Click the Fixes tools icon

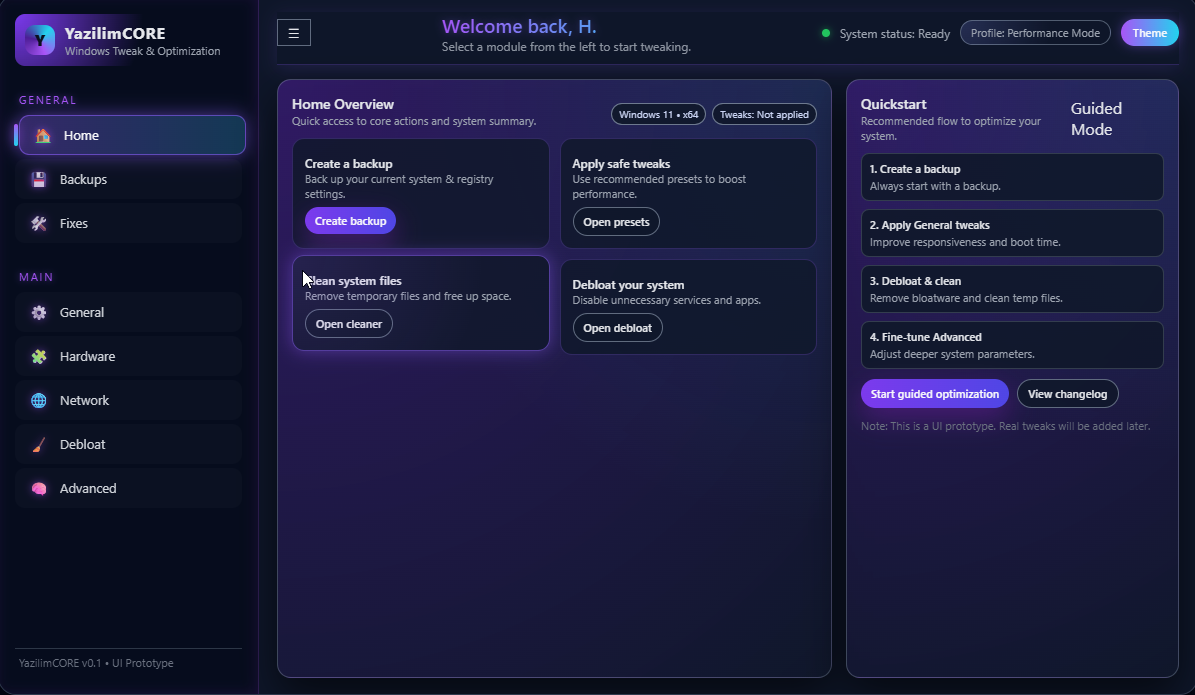coord(37,223)
